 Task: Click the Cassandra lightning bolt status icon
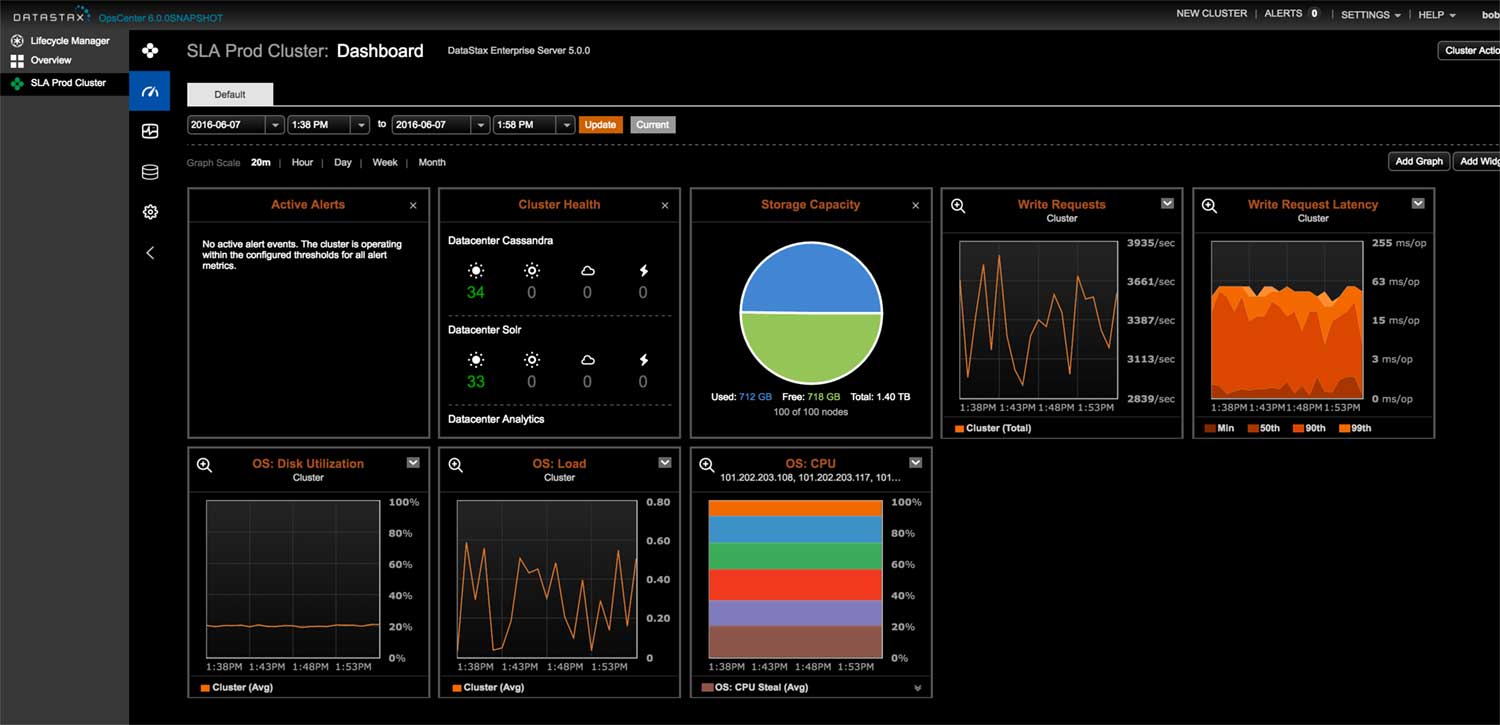point(643,270)
